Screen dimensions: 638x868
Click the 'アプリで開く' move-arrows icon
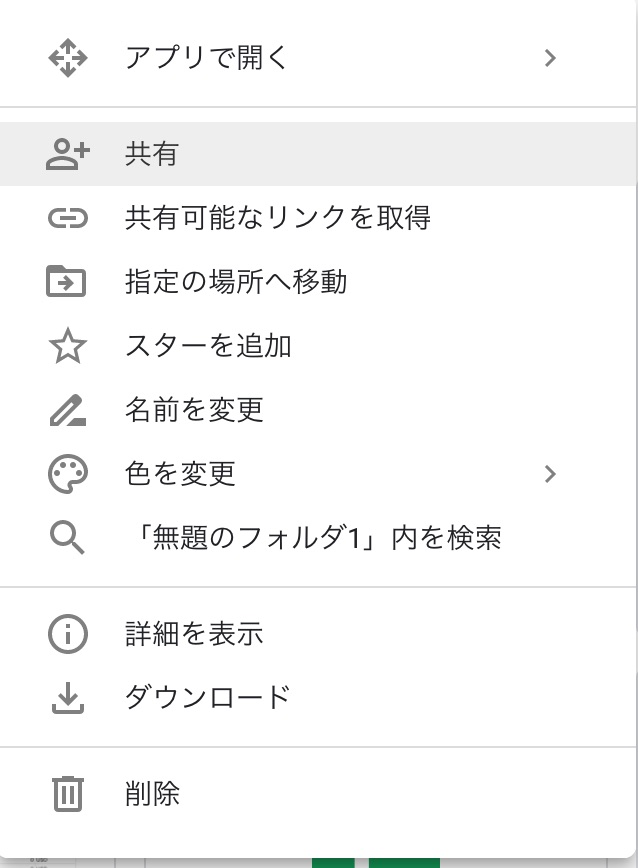coord(67,58)
